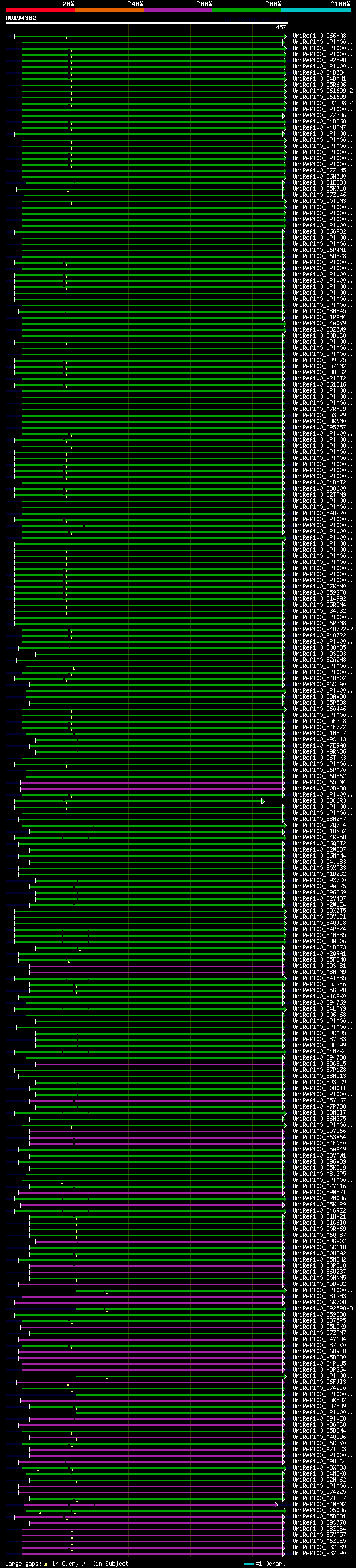
Task: Open hit UniRef100_Q61699-2
Action: click(323, 91)
